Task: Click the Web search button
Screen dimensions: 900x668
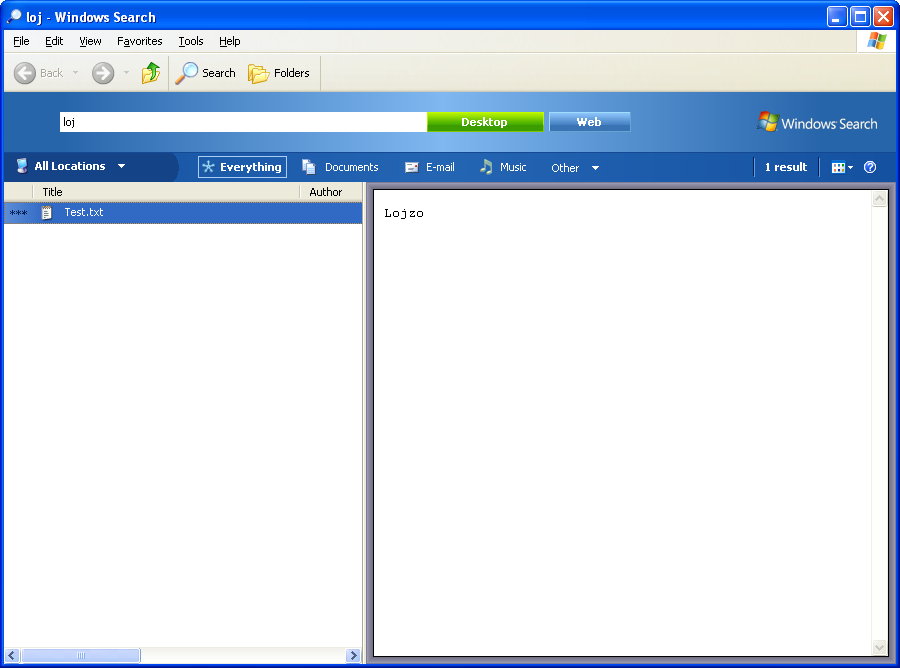Action: 589,122
